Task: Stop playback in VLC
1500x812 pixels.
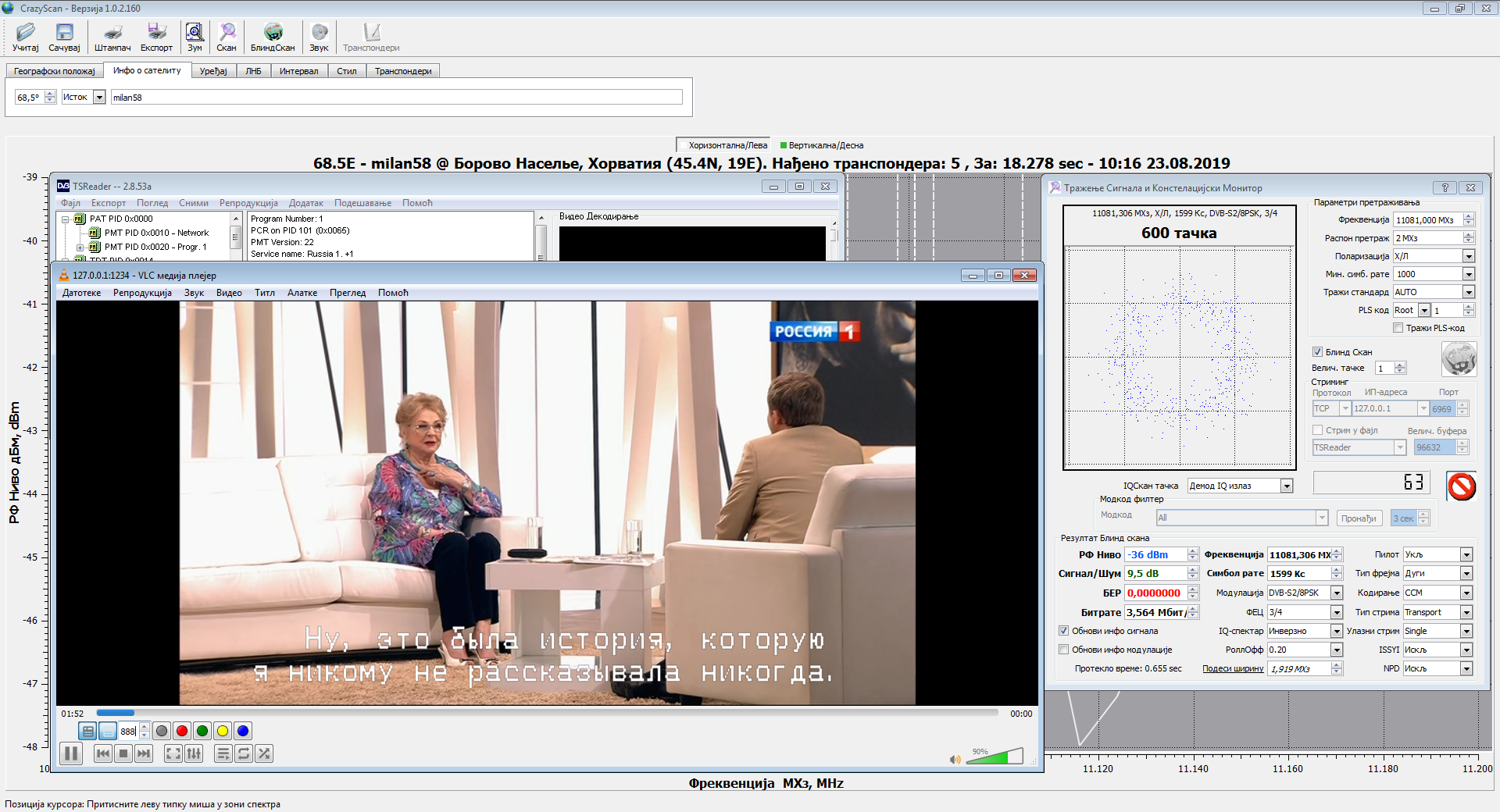Action: click(123, 753)
